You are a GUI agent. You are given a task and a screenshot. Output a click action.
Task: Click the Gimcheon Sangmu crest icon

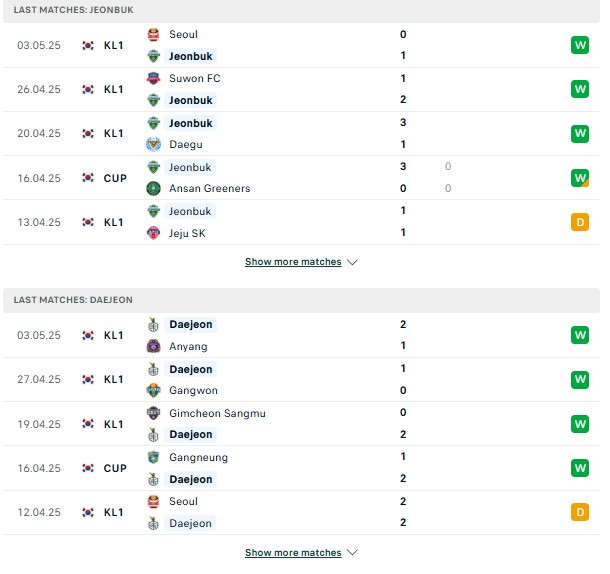[154, 413]
